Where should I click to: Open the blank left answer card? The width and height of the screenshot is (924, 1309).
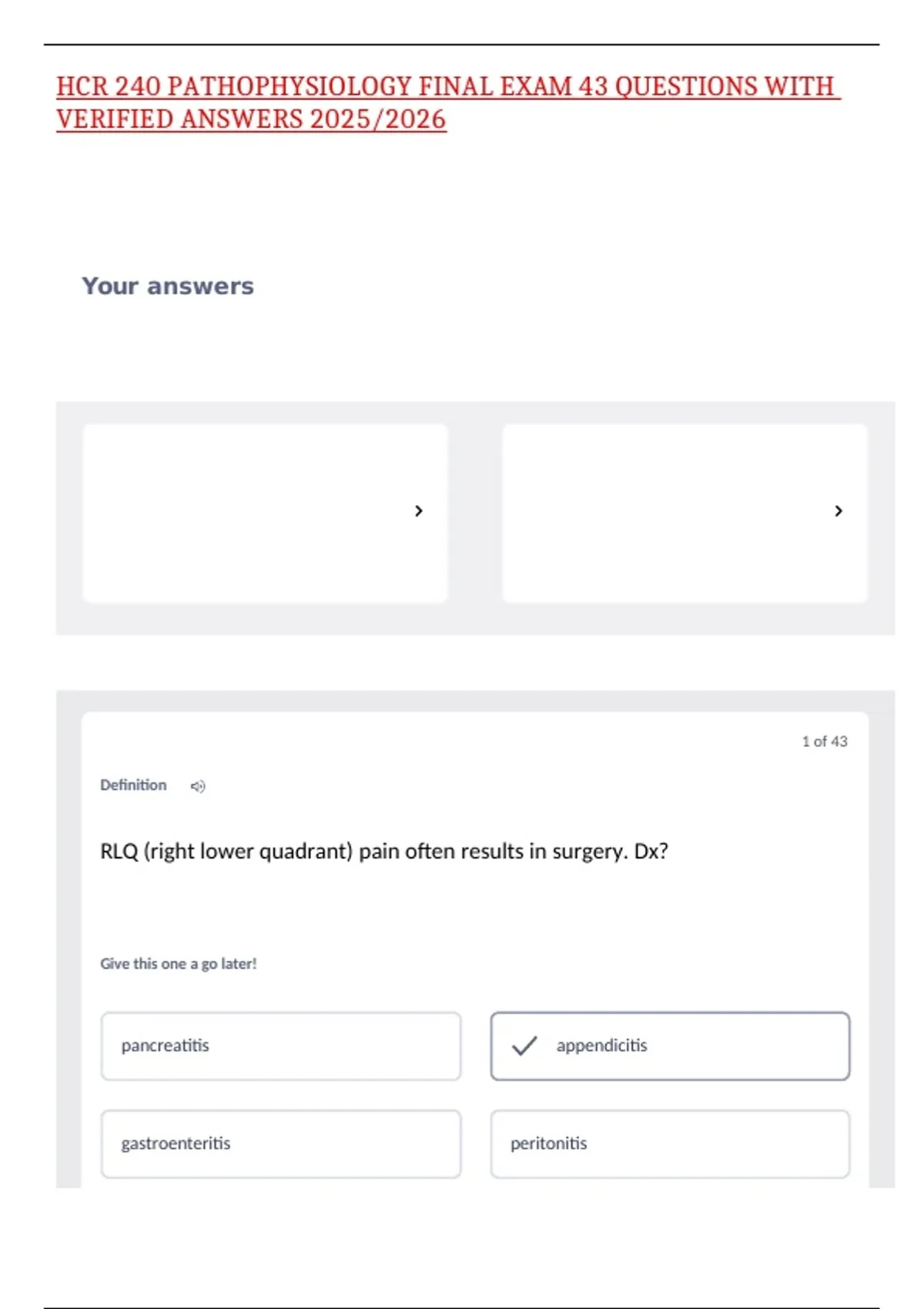[x=246, y=513]
